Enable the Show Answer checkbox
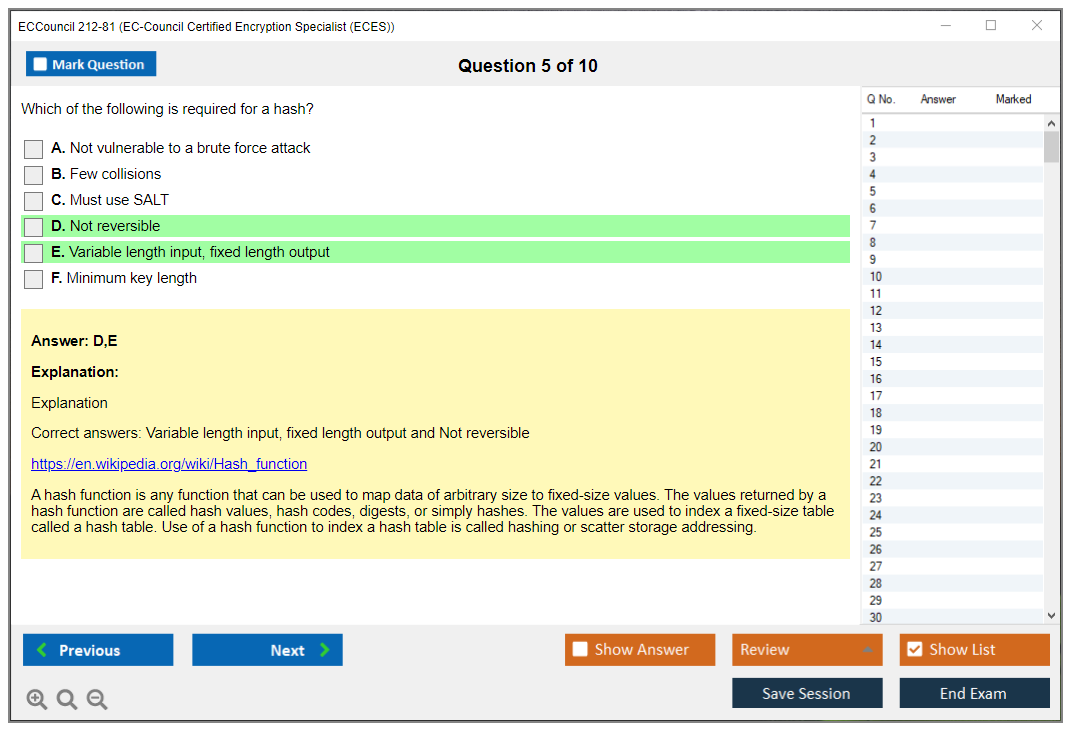Screen dimensions: 1075x735 pyautogui.click(x=581, y=650)
